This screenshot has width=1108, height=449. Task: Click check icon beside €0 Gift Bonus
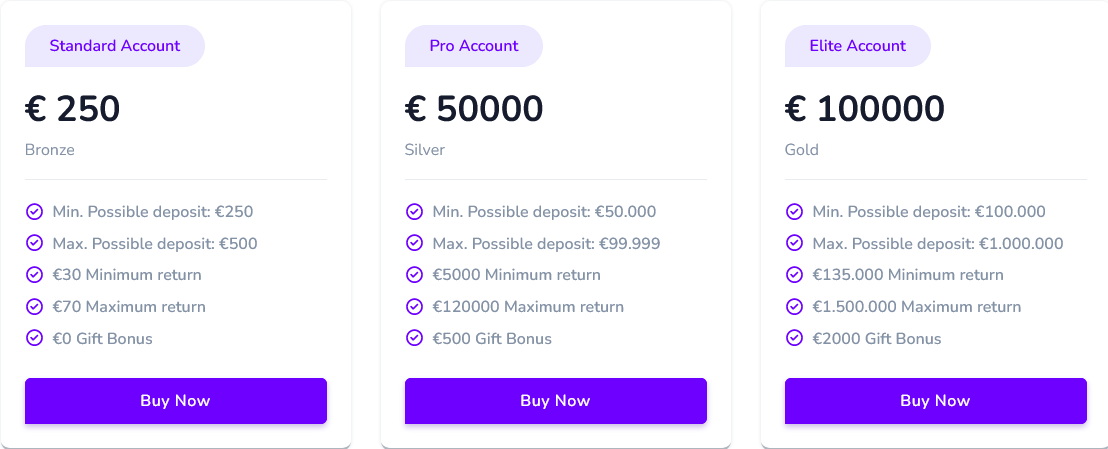[x=34, y=338]
